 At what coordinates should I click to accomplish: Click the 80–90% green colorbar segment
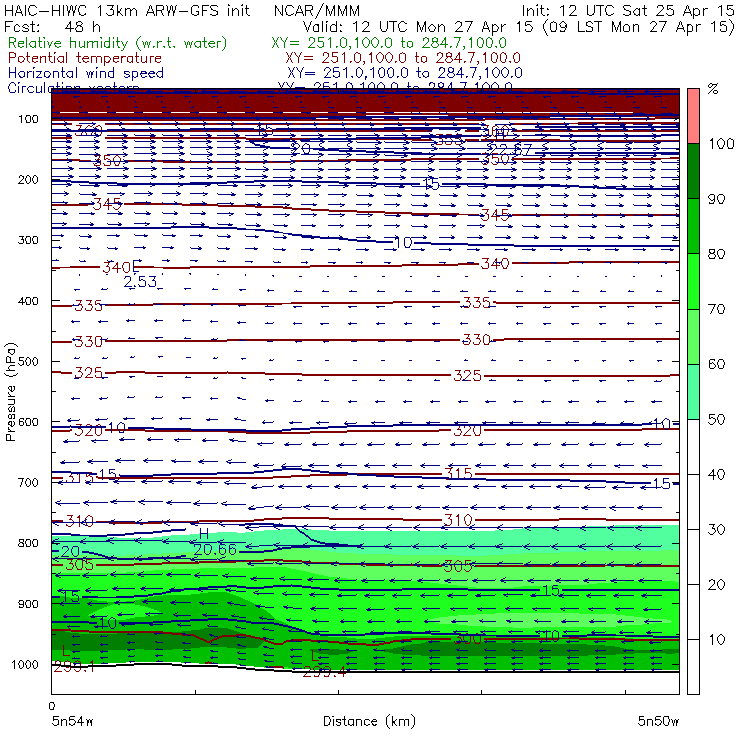tap(693, 226)
